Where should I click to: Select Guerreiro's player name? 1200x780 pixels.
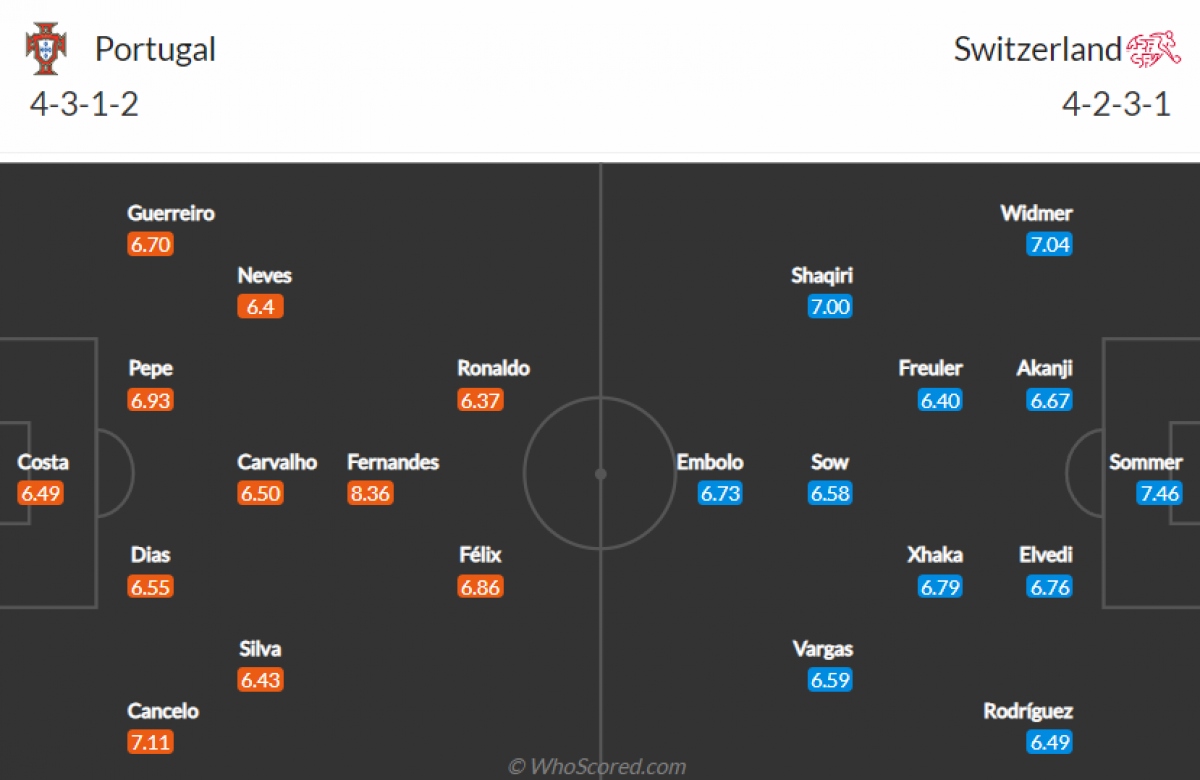coord(171,213)
